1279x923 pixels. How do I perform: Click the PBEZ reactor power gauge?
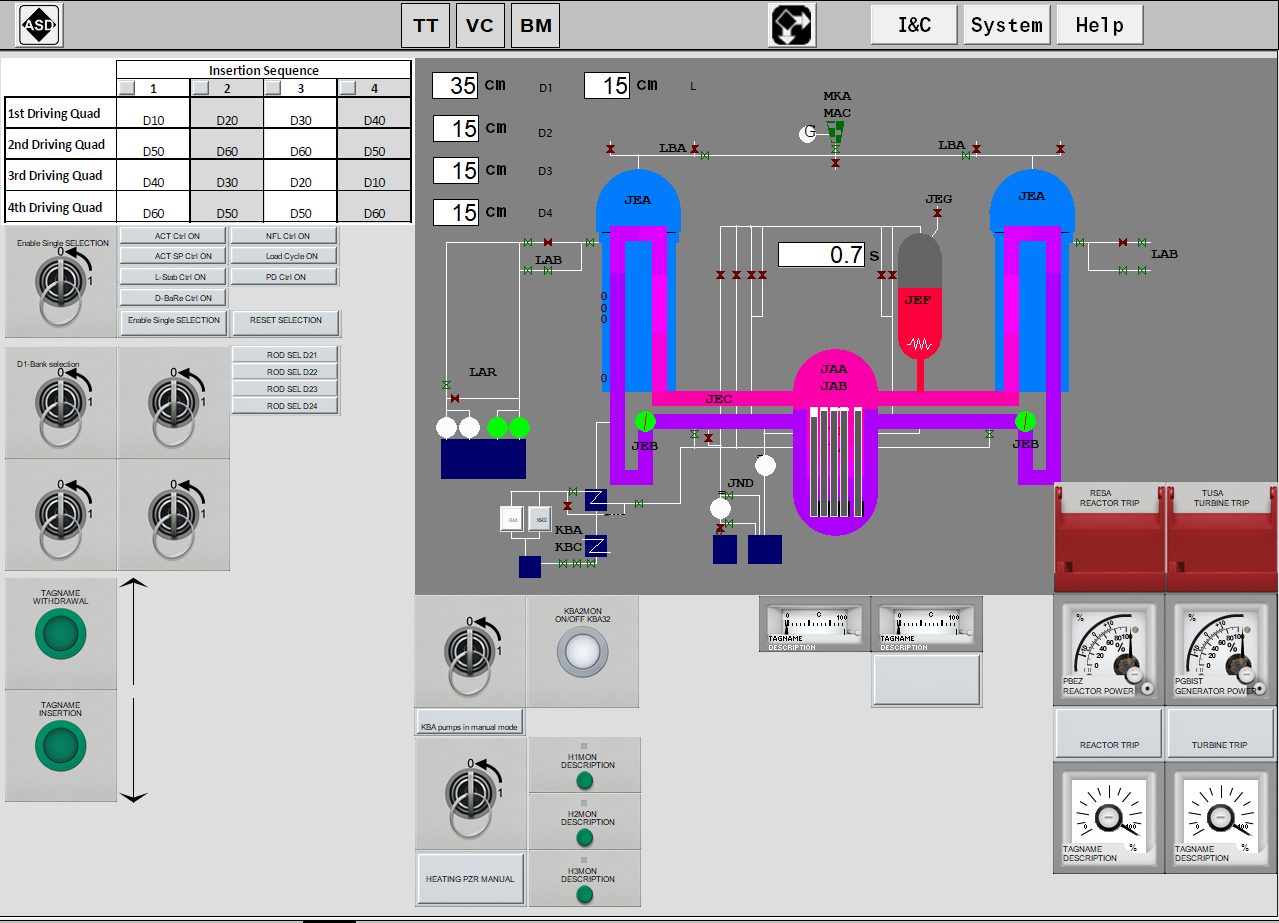[1109, 650]
